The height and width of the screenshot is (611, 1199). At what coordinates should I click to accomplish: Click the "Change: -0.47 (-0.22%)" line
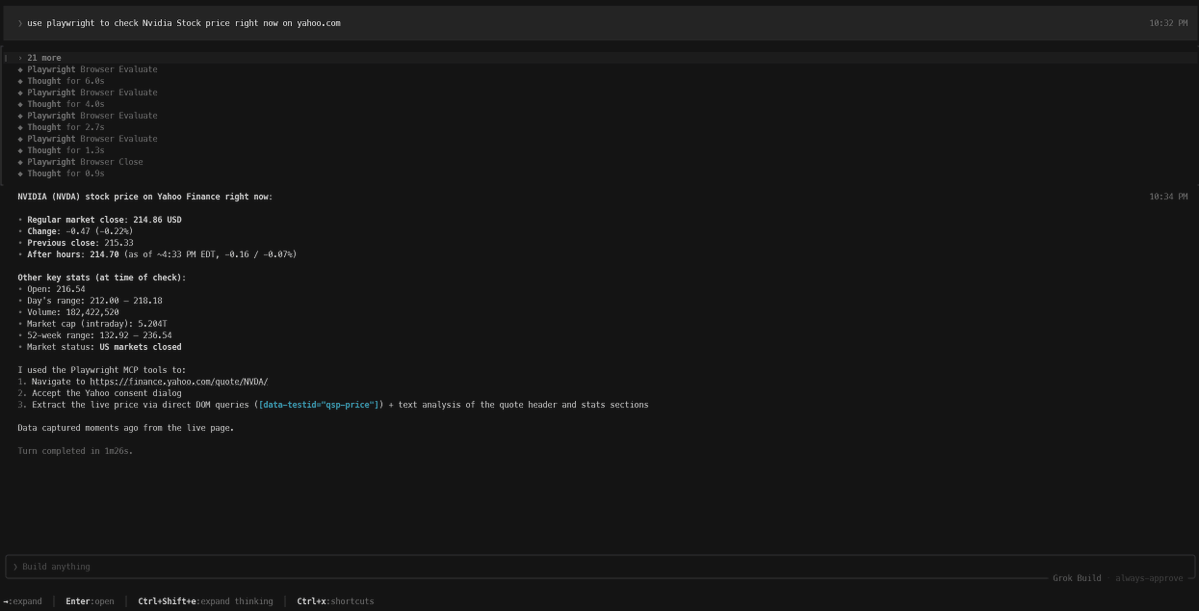pos(80,231)
